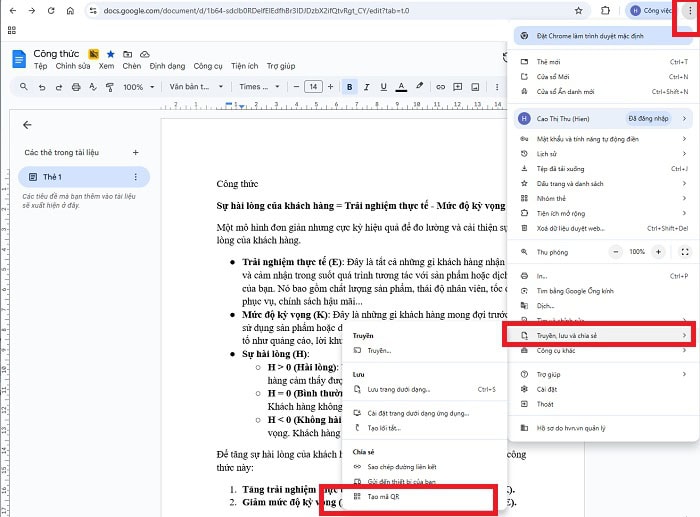Open the Chèn menu
Image resolution: width=700 pixels, height=517 pixels.
click(132, 66)
